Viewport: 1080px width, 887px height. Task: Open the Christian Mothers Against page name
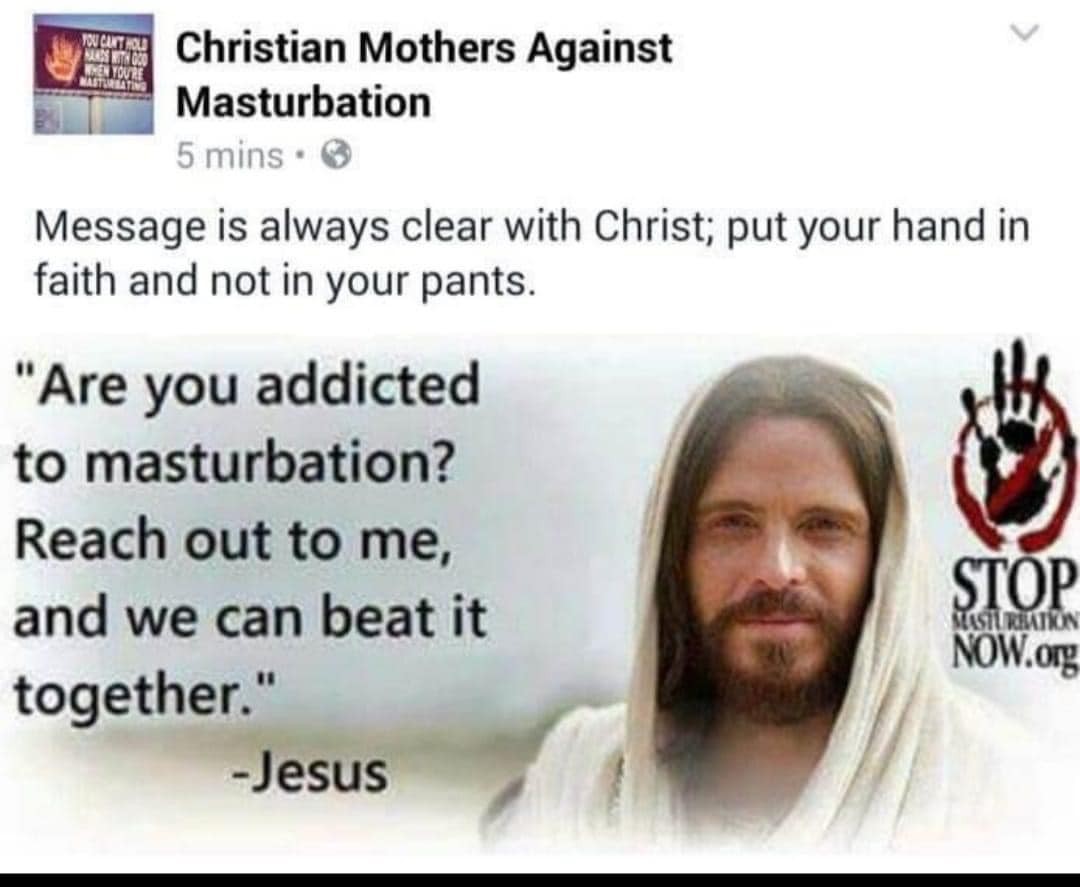click(x=424, y=48)
